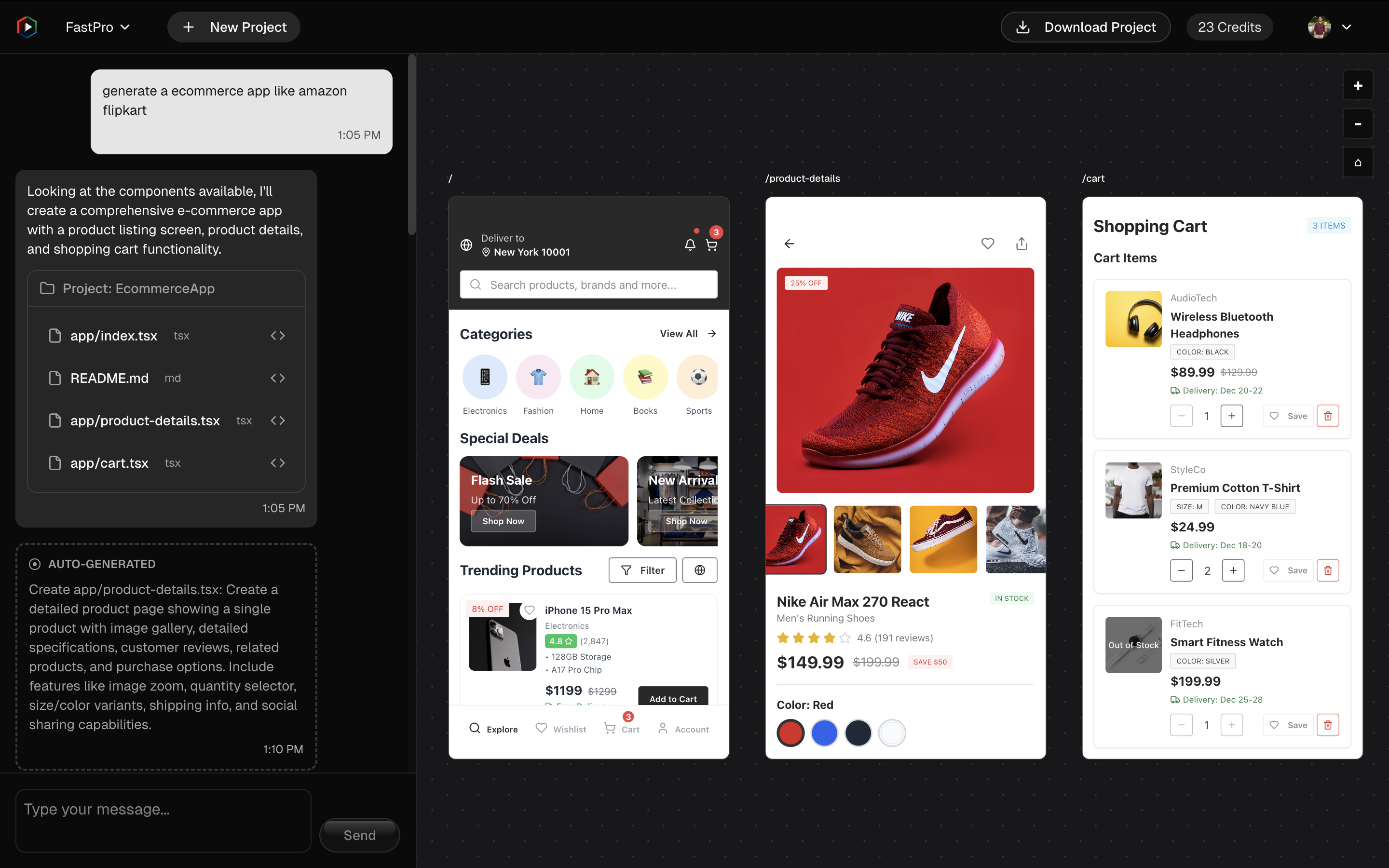Open header cart icon with badge 3

point(712,244)
